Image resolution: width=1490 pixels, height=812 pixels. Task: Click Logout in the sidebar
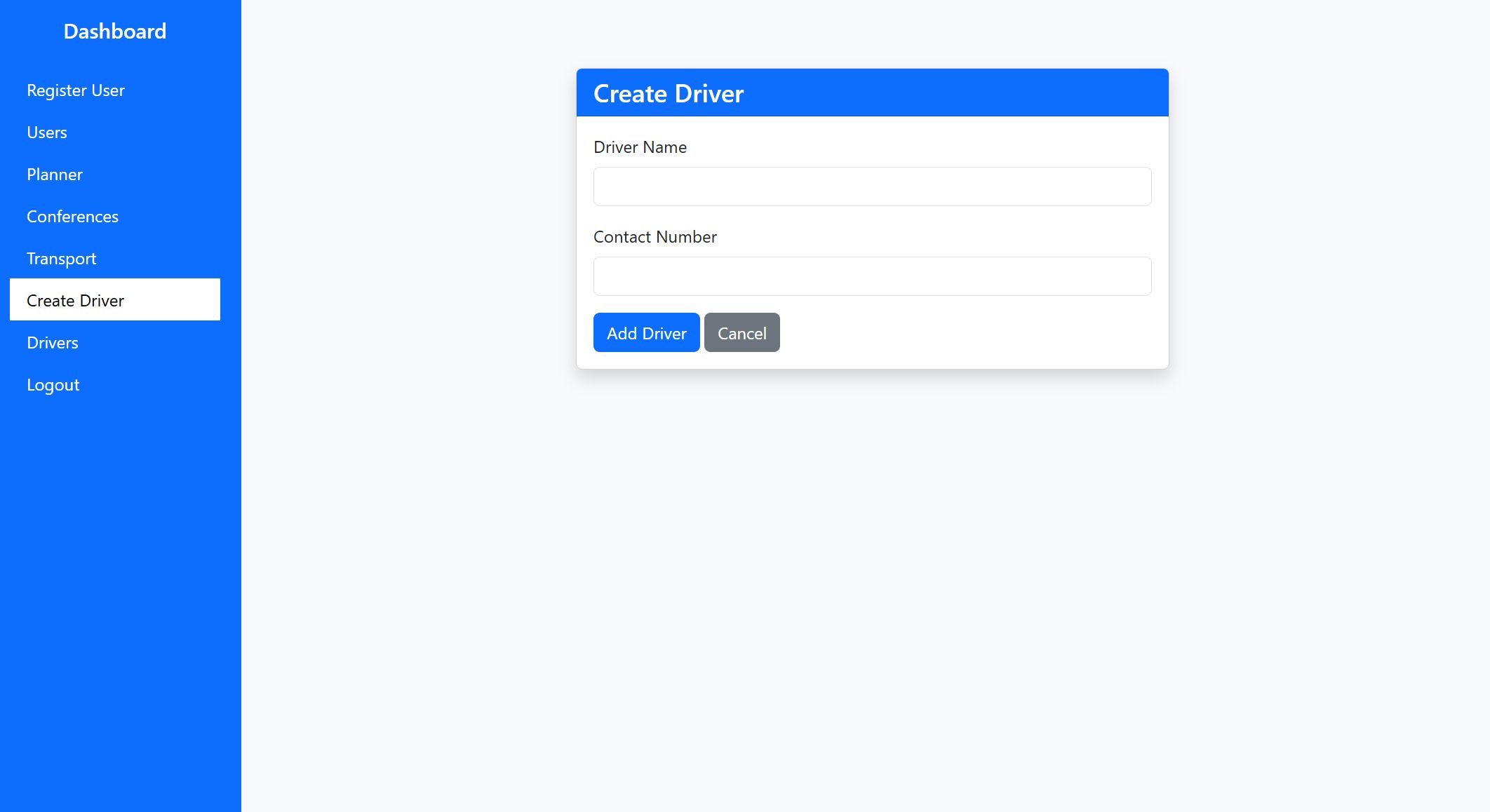click(x=115, y=385)
